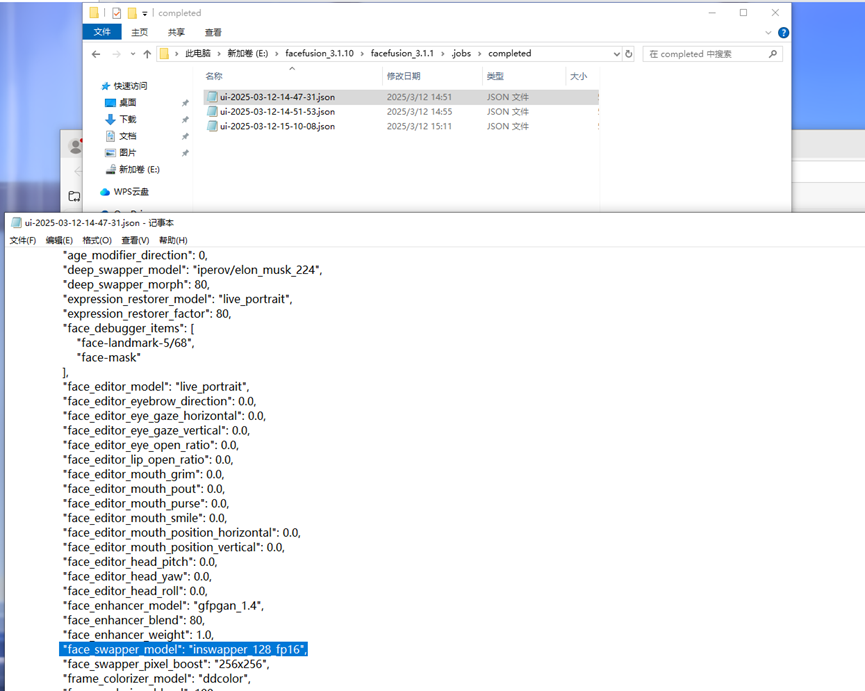Click the face_editor_head_yaw line

coord(137,577)
